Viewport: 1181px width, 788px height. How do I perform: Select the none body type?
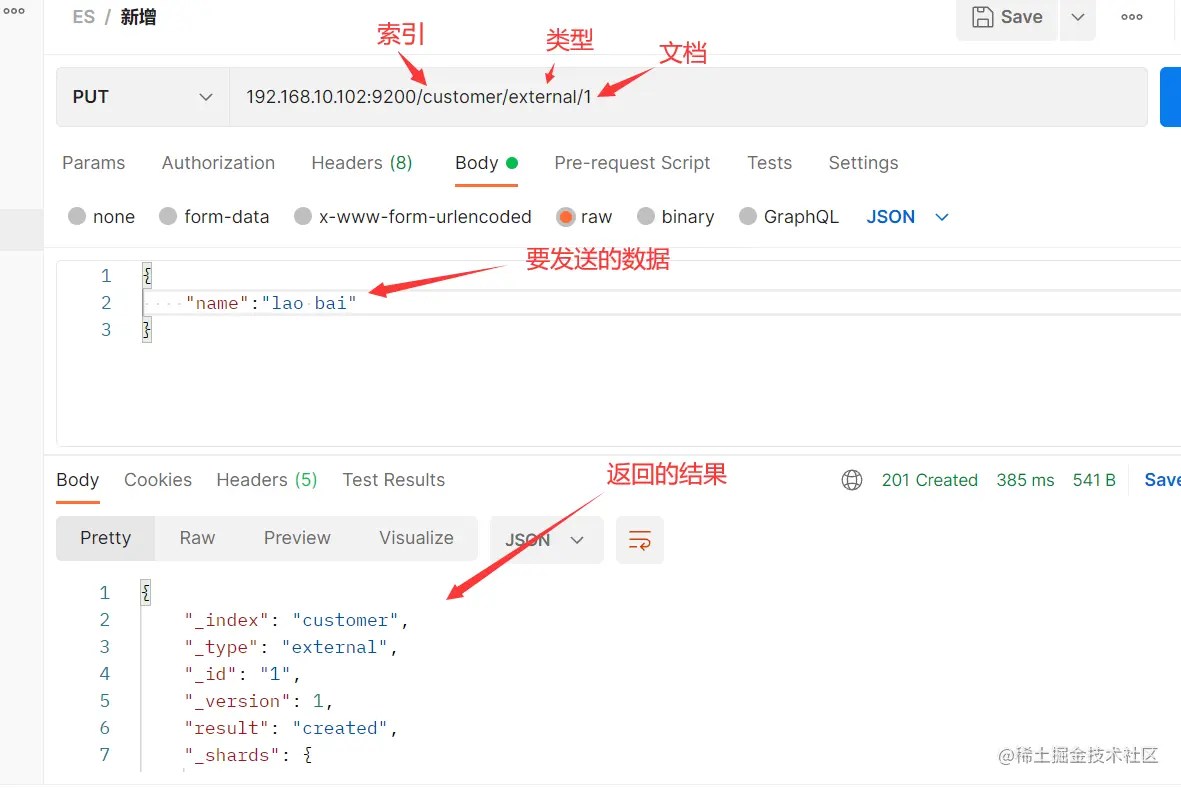(x=101, y=217)
